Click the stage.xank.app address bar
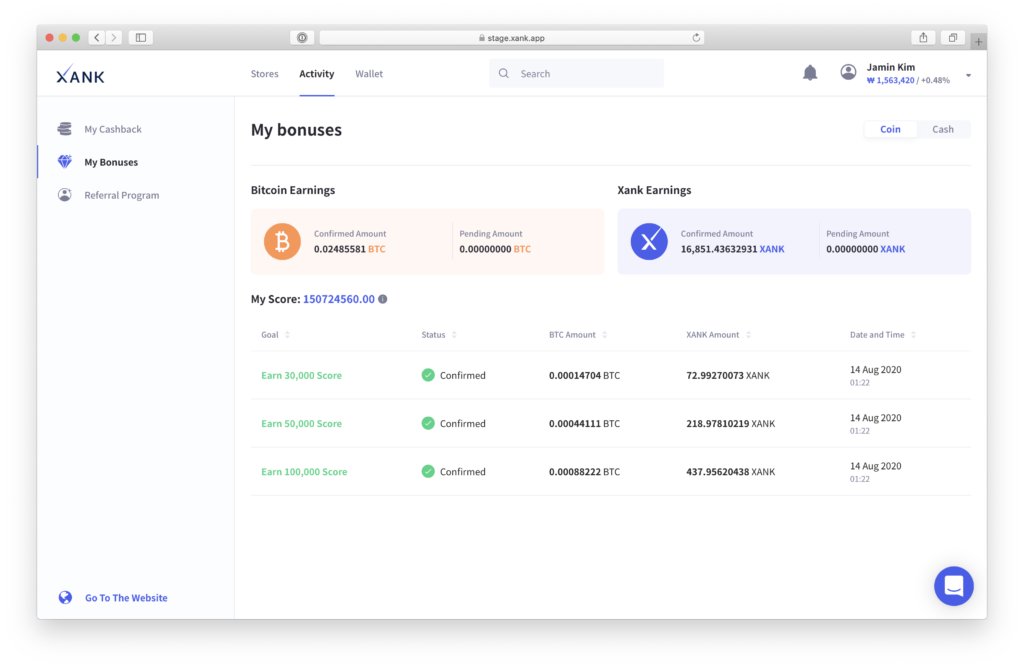The height and width of the screenshot is (668, 1024). coord(511,38)
